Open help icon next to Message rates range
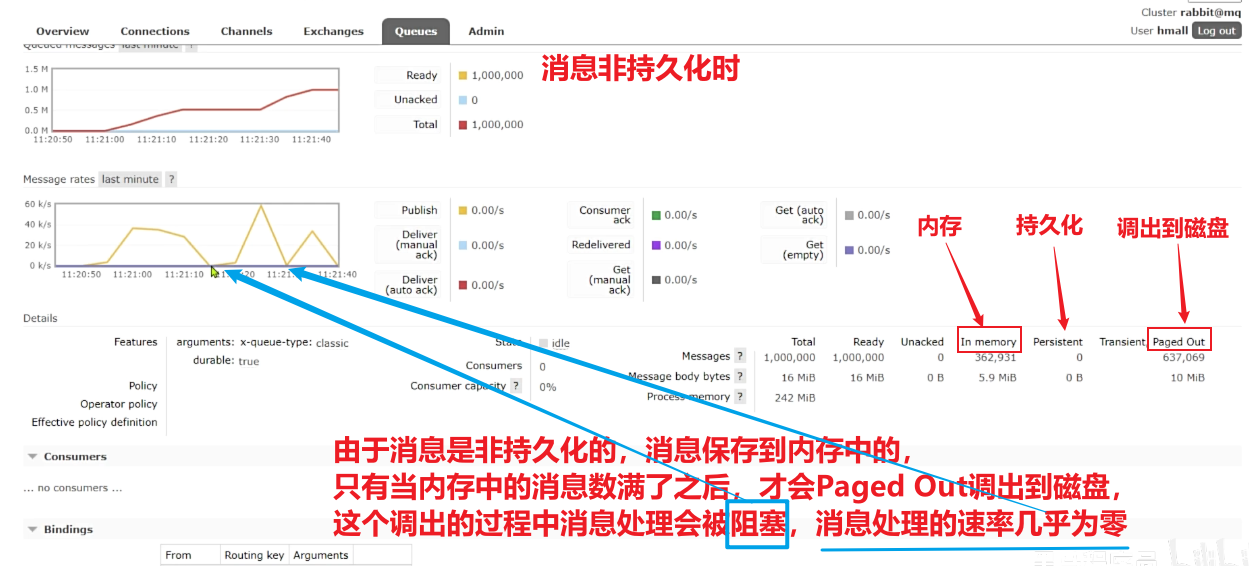 [171, 179]
